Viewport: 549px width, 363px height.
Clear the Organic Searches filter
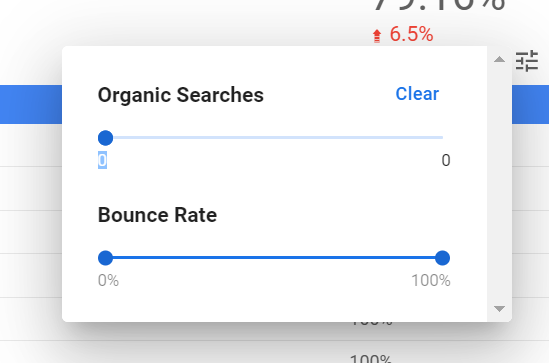coord(417,94)
